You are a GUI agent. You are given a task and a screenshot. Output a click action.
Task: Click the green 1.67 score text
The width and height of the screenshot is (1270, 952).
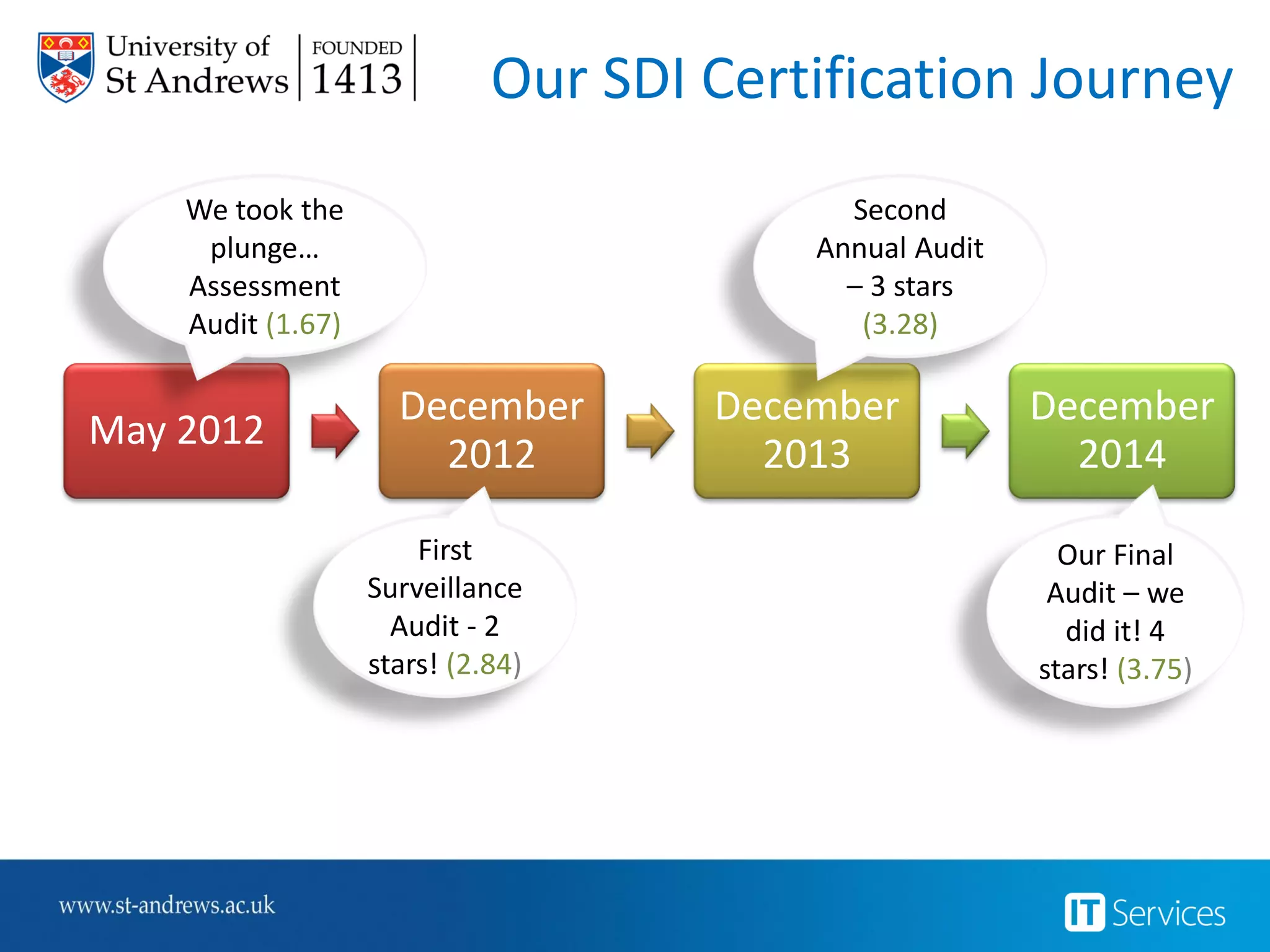click(x=303, y=324)
